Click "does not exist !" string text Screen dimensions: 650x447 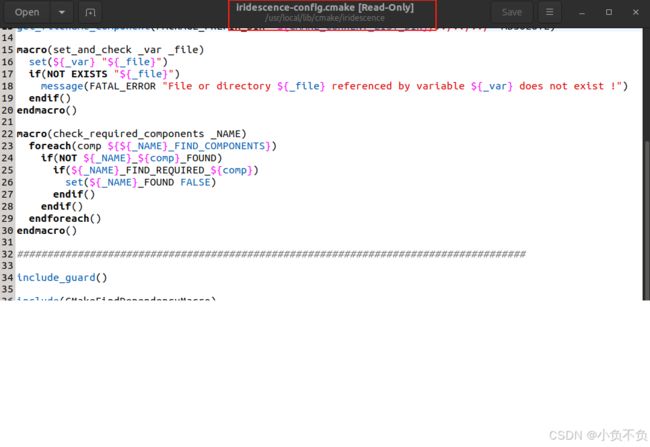pos(570,86)
